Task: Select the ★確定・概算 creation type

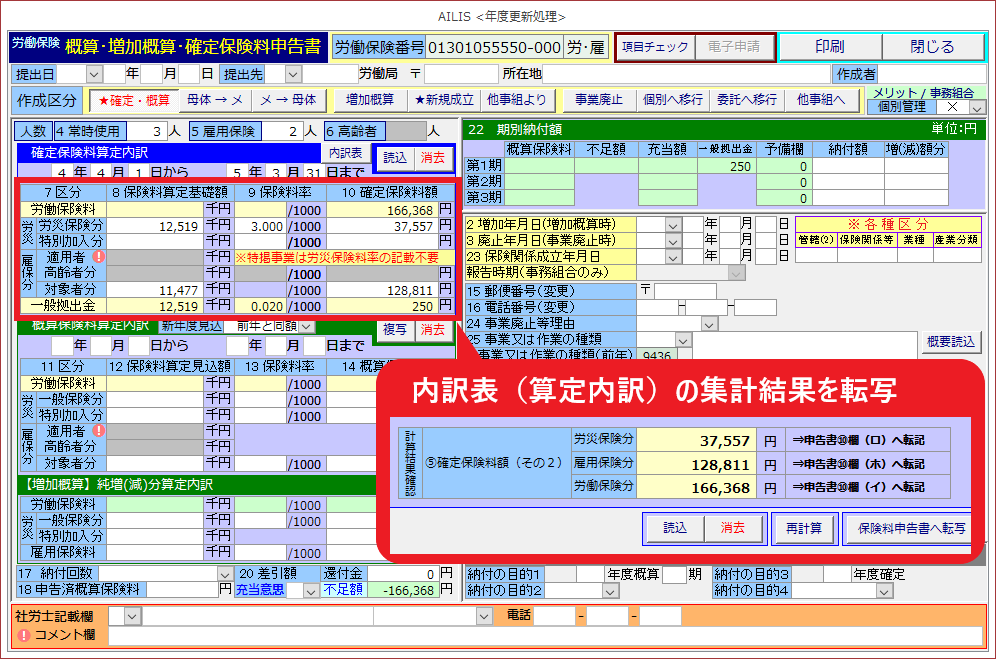Action: point(131,100)
